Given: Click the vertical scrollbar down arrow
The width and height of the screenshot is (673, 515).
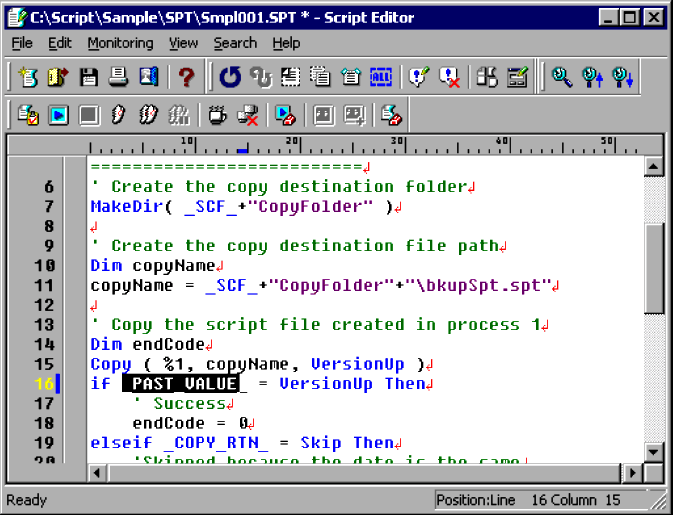Looking at the screenshot, I should click(x=654, y=452).
